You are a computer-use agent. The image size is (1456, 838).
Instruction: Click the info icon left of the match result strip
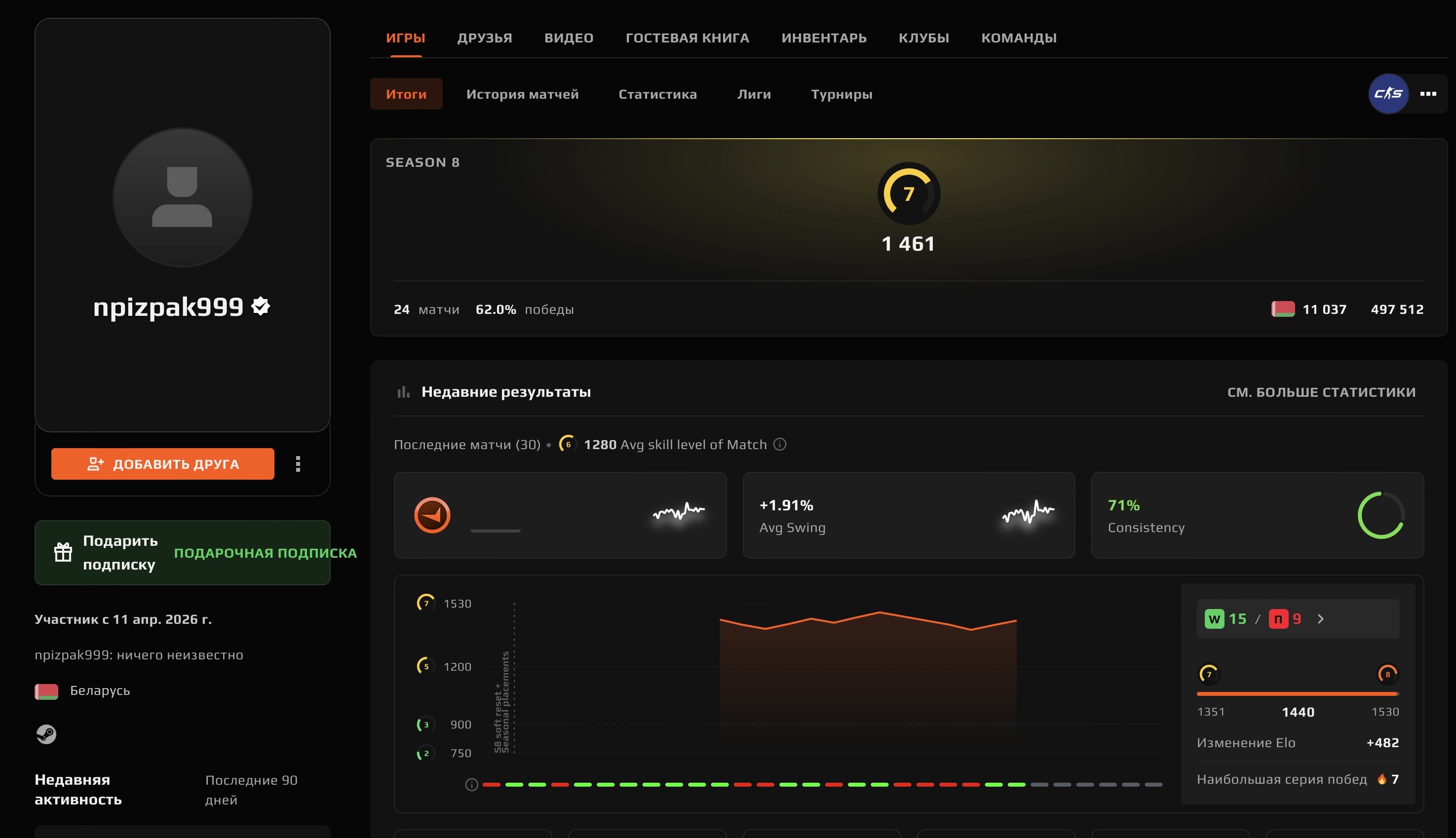(471, 785)
